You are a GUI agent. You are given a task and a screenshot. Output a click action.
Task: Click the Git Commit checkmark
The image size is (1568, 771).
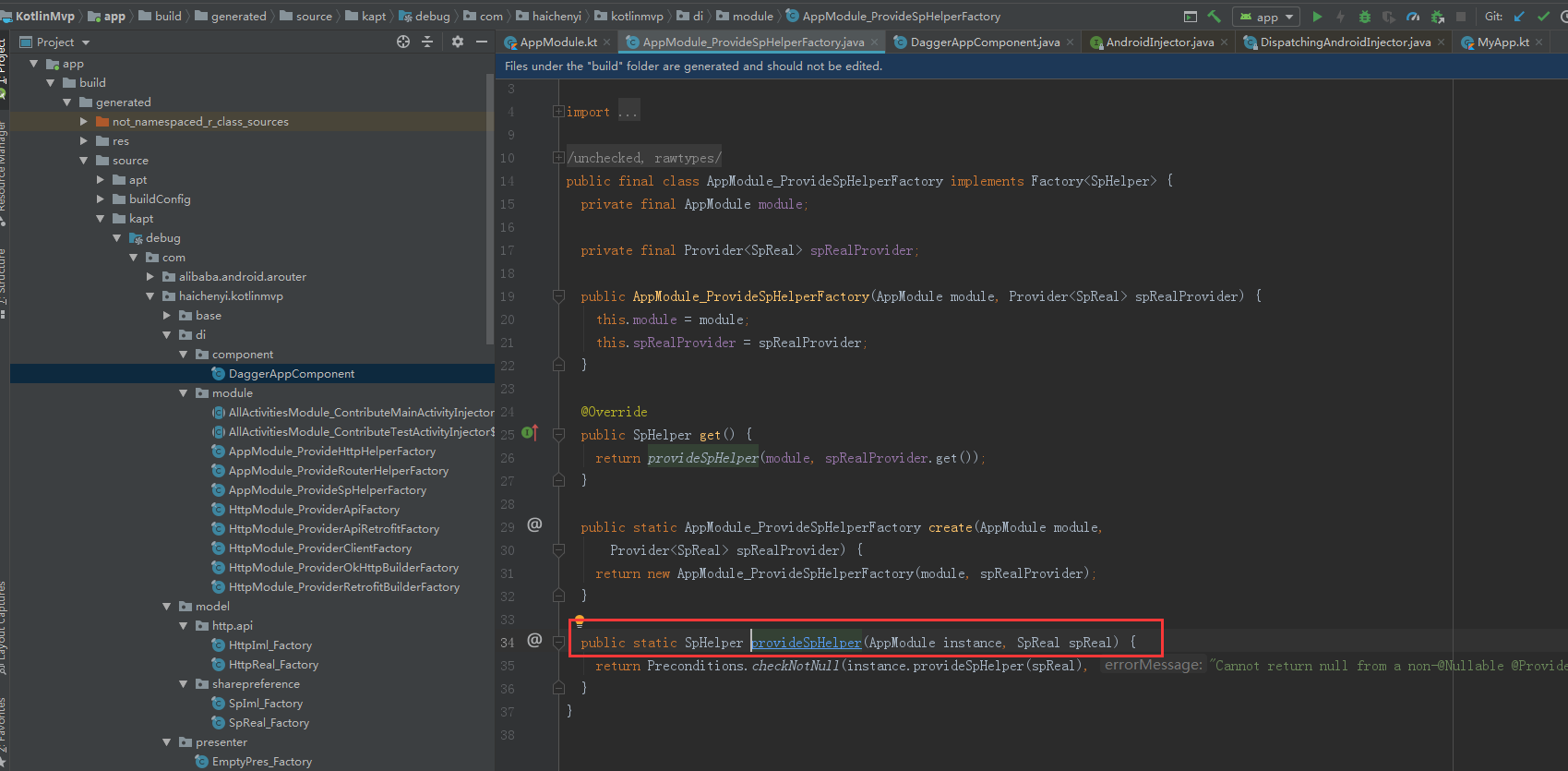pyautogui.click(x=1543, y=17)
